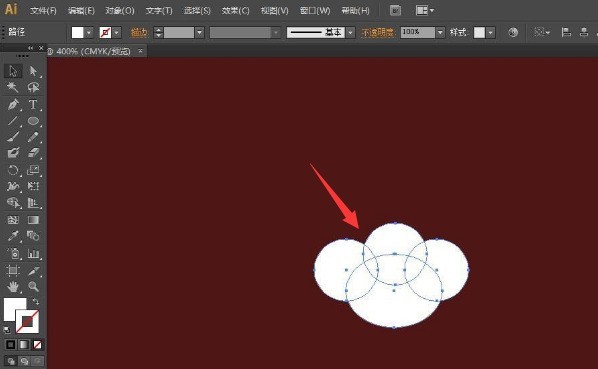This screenshot has height=369, width=598.
Task: Click the 不透明度 opacity link
Action: [x=378, y=32]
